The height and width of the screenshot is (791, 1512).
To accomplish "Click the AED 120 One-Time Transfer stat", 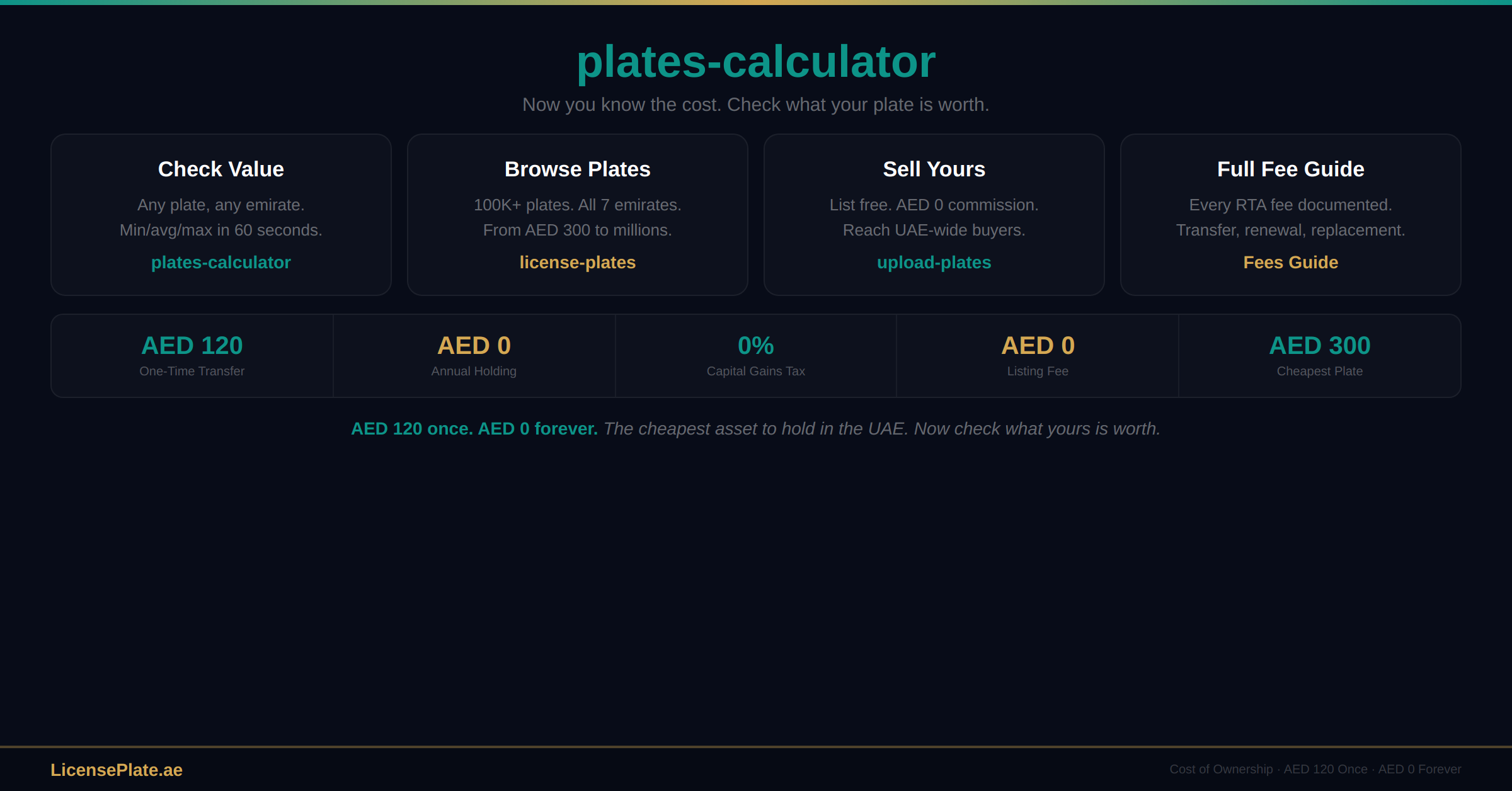I will pyautogui.click(x=192, y=355).
